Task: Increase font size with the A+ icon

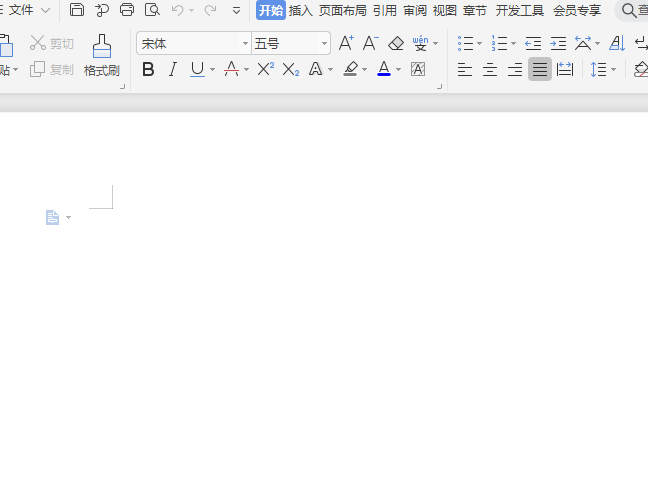Action: click(x=346, y=43)
